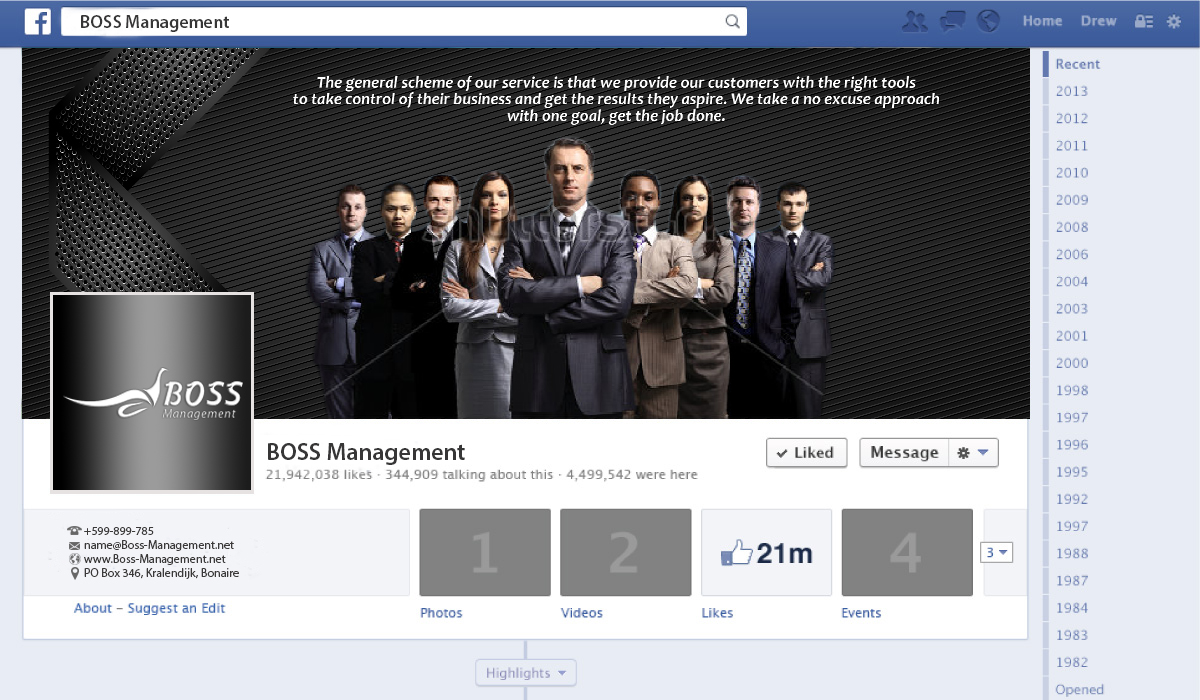Click the BOSS Management search field
This screenshot has height=700, width=1200.
[x=403, y=22]
